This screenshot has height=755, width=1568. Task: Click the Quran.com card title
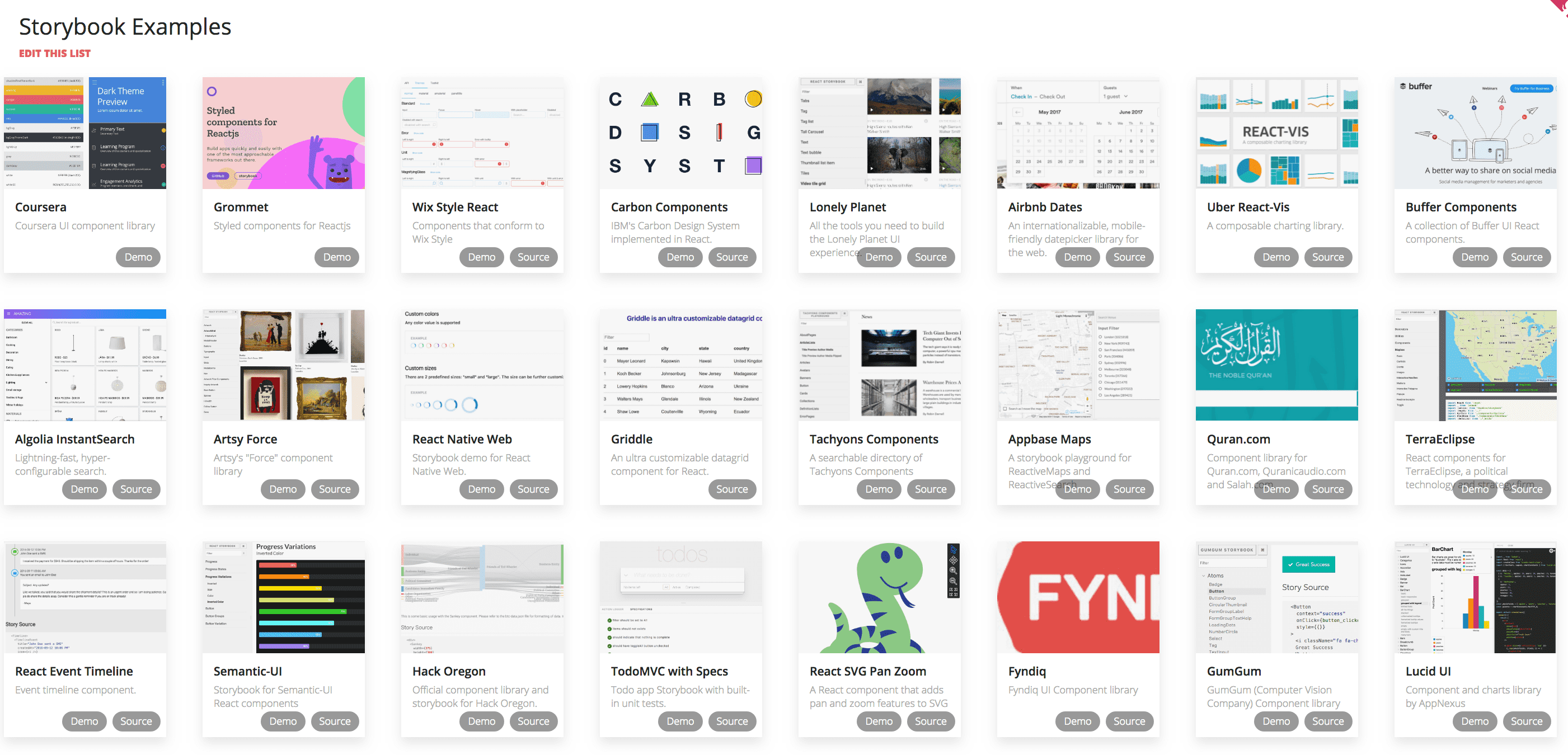[1238, 439]
